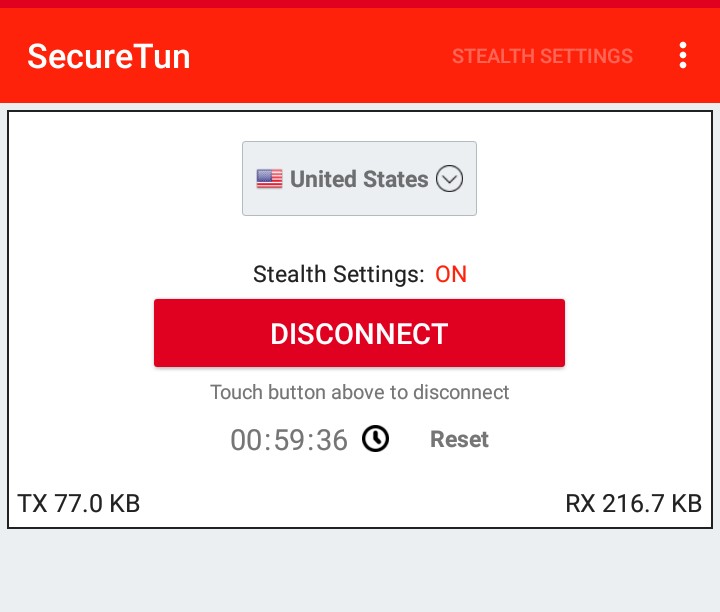
Task: Click the US flag icon
Action: (x=269, y=179)
